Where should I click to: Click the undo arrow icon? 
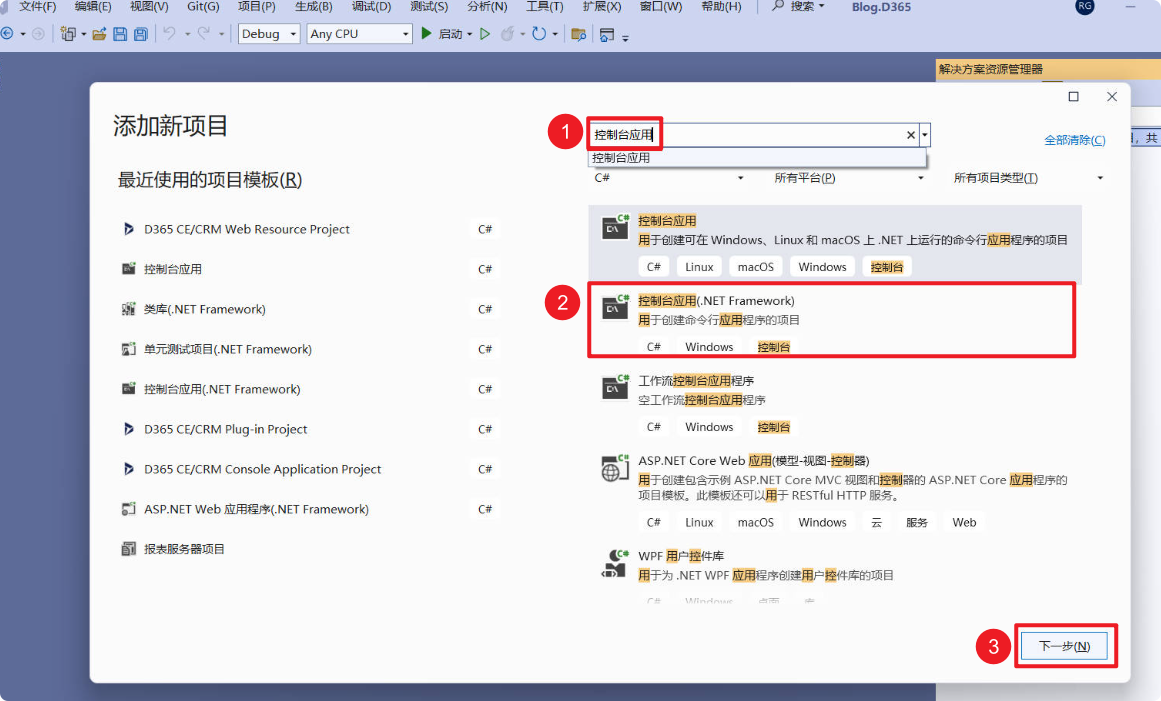[170, 34]
